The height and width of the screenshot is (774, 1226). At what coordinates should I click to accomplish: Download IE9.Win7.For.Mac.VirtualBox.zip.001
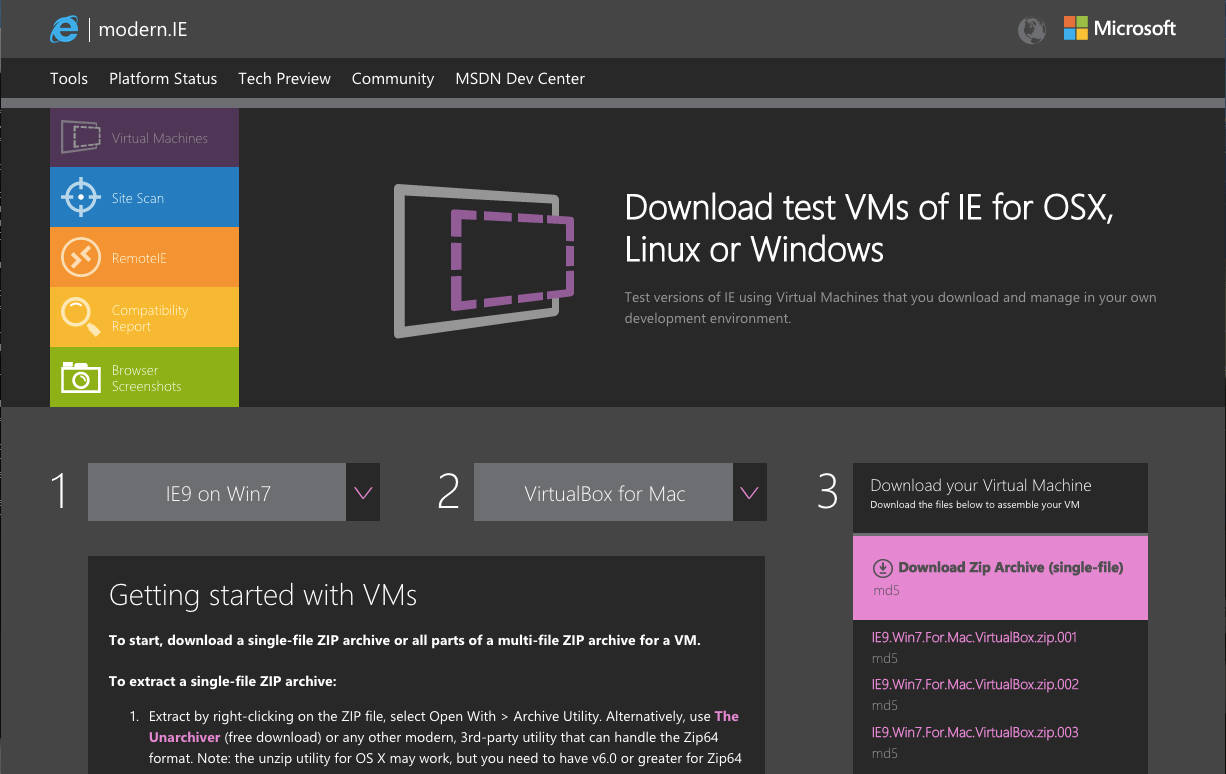[x=974, y=637]
